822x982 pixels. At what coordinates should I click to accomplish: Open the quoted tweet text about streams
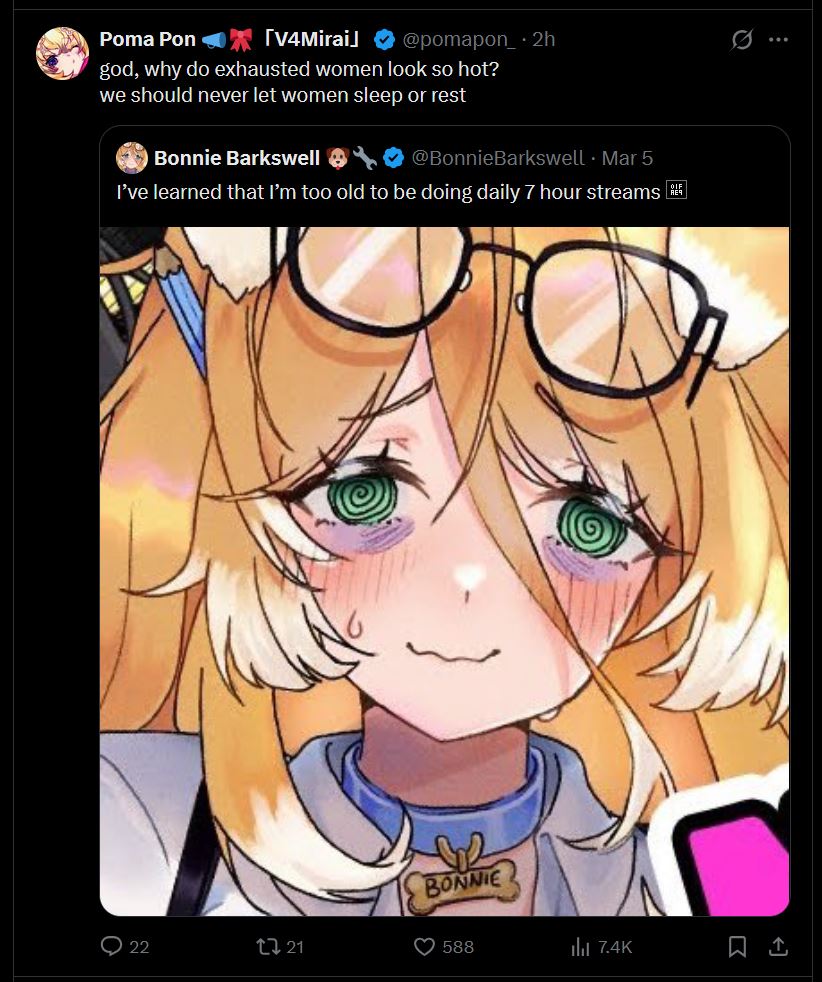coord(388,192)
